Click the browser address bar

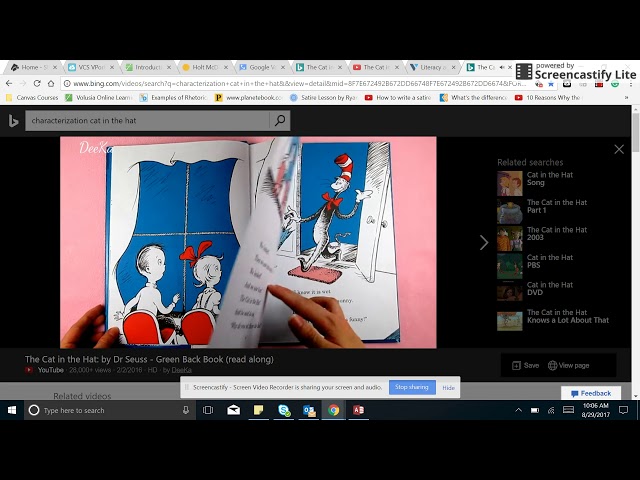click(300, 84)
